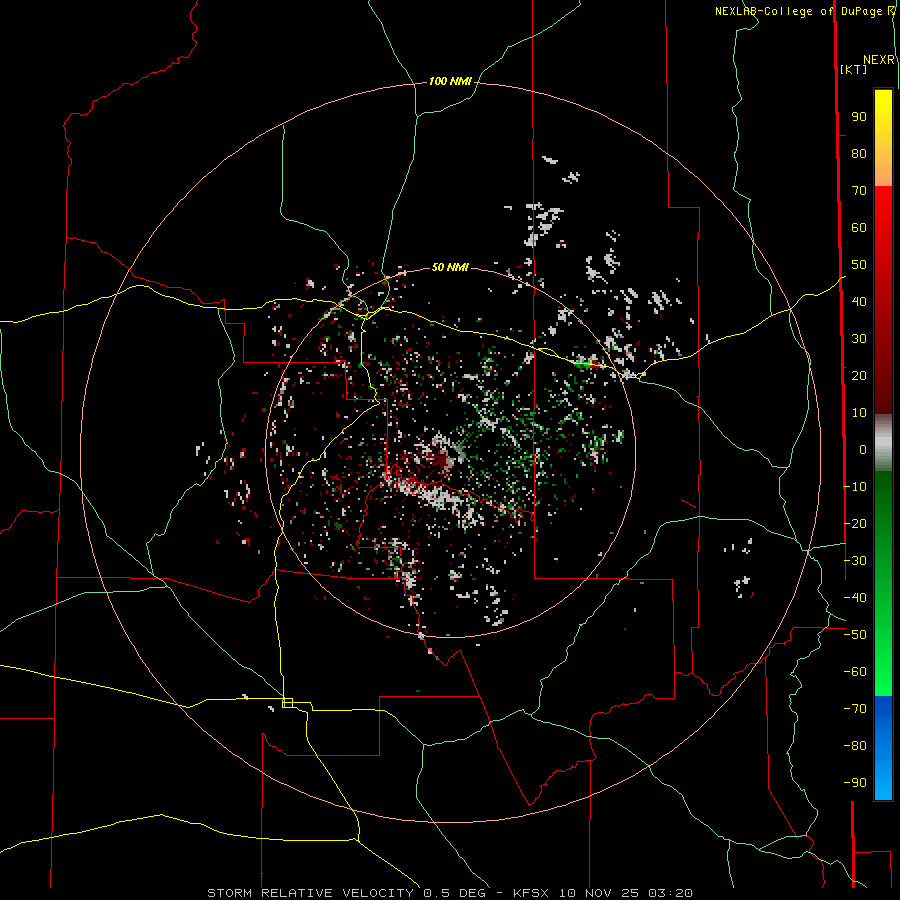
Task: Pick the gray zero-velocity segment of the scale
Action: click(x=883, y=443)
